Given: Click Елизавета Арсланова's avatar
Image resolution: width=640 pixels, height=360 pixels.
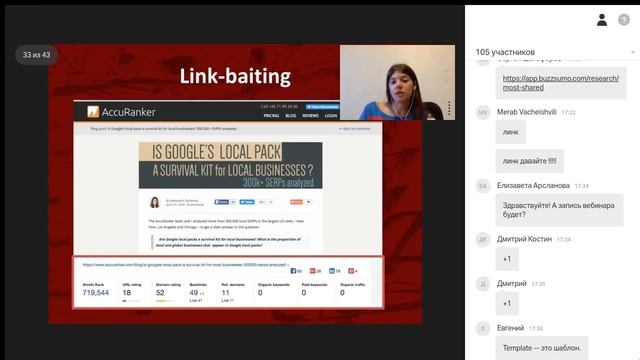Looking at the screenshot, I should (x=483, y=186).
